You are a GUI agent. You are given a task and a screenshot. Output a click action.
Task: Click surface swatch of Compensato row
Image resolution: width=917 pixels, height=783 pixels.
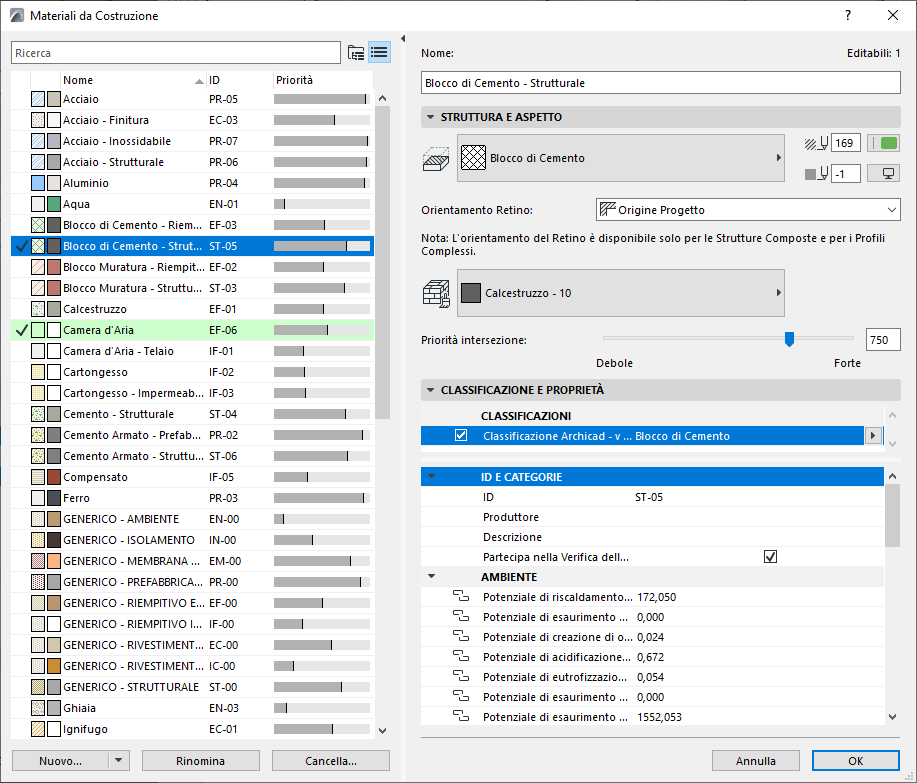click(x=54, y=477)
